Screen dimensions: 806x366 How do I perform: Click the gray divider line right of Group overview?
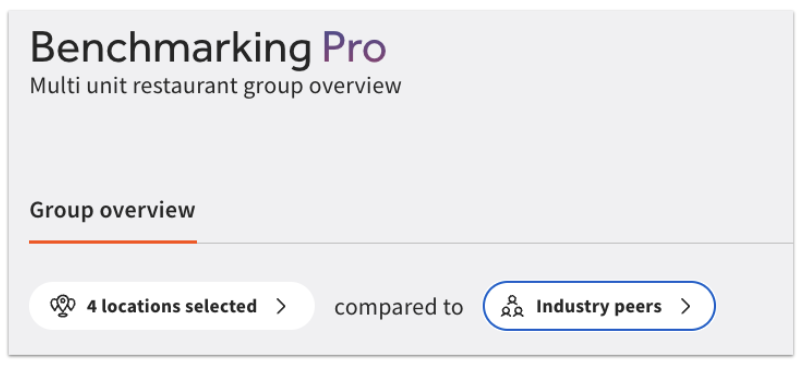point(495,243)
